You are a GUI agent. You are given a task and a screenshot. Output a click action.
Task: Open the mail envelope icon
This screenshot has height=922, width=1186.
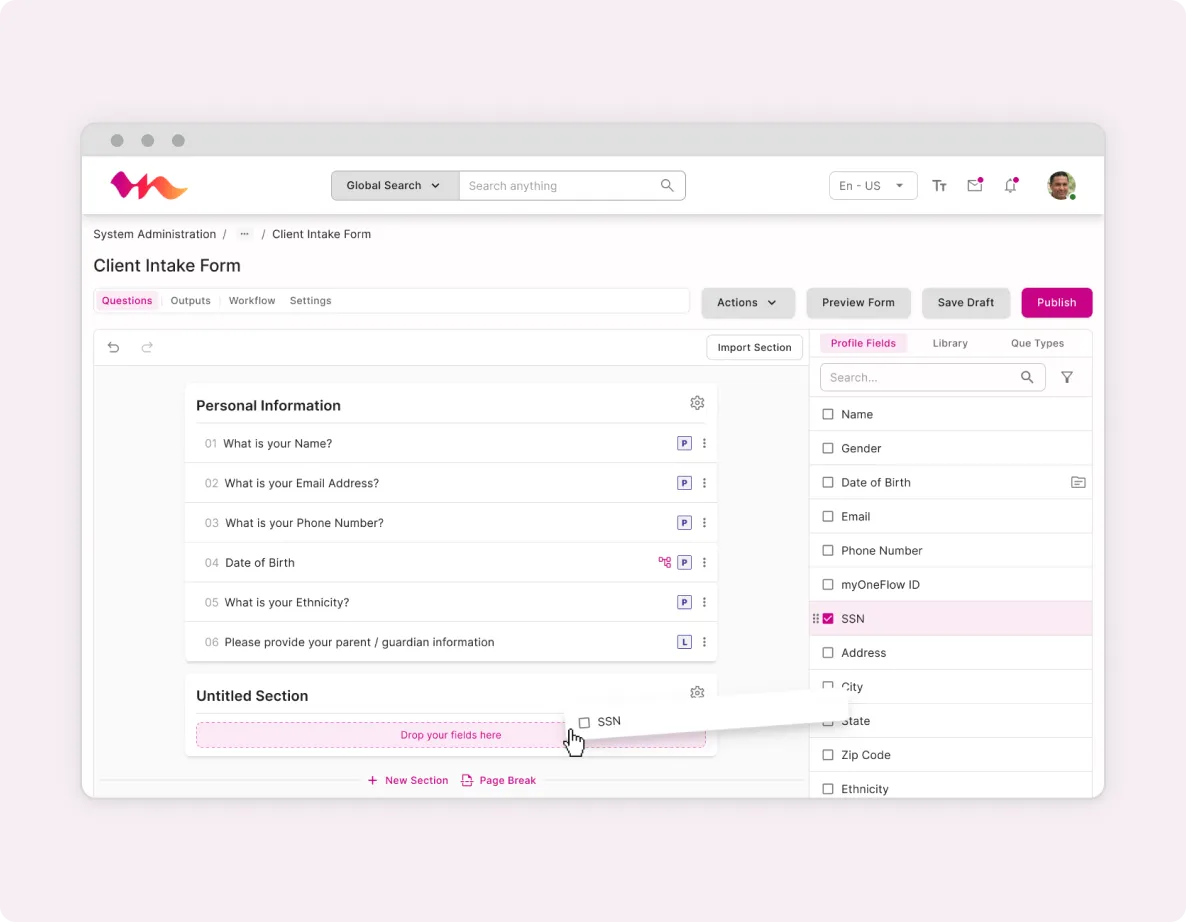click(974, 186)
